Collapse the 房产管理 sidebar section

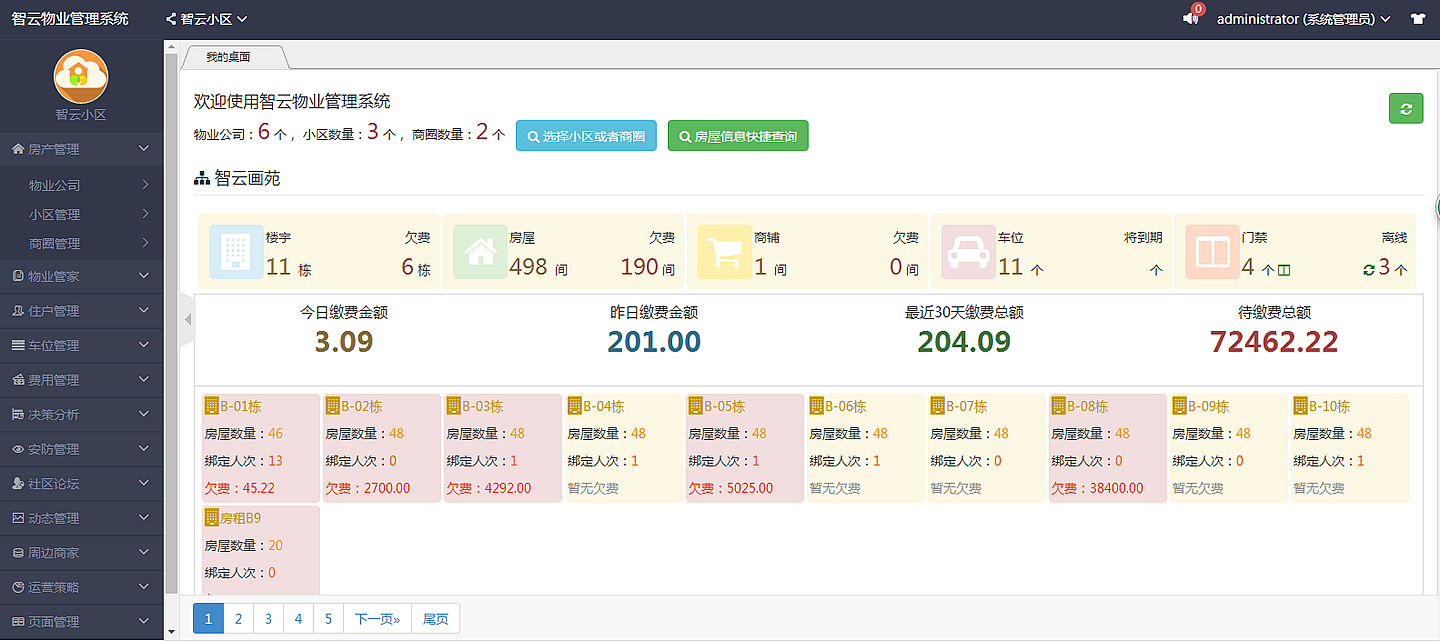click(x=81, y=149)
